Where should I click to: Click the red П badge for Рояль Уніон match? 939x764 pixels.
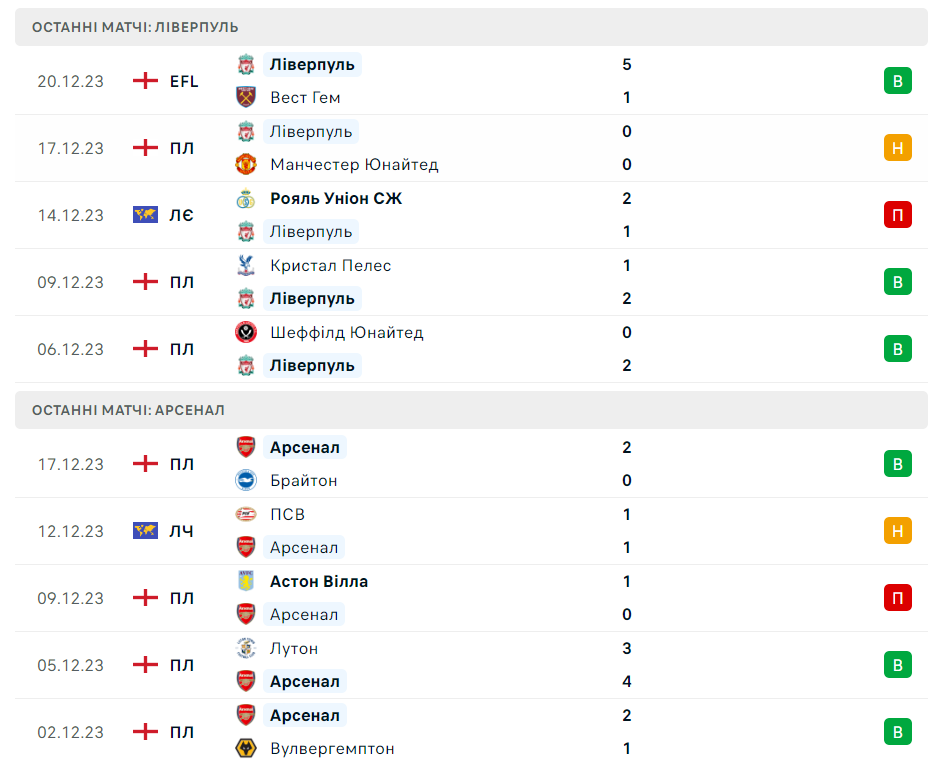897,215
